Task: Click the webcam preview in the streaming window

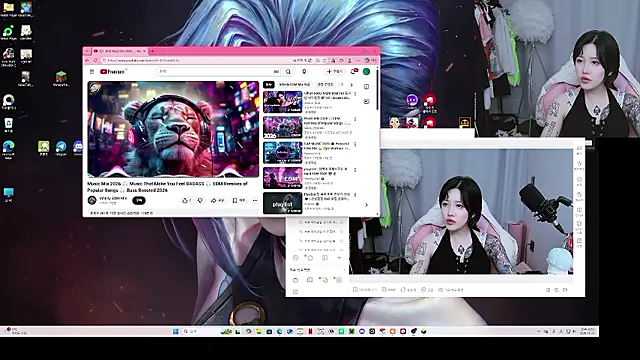Action: point(461,211)
